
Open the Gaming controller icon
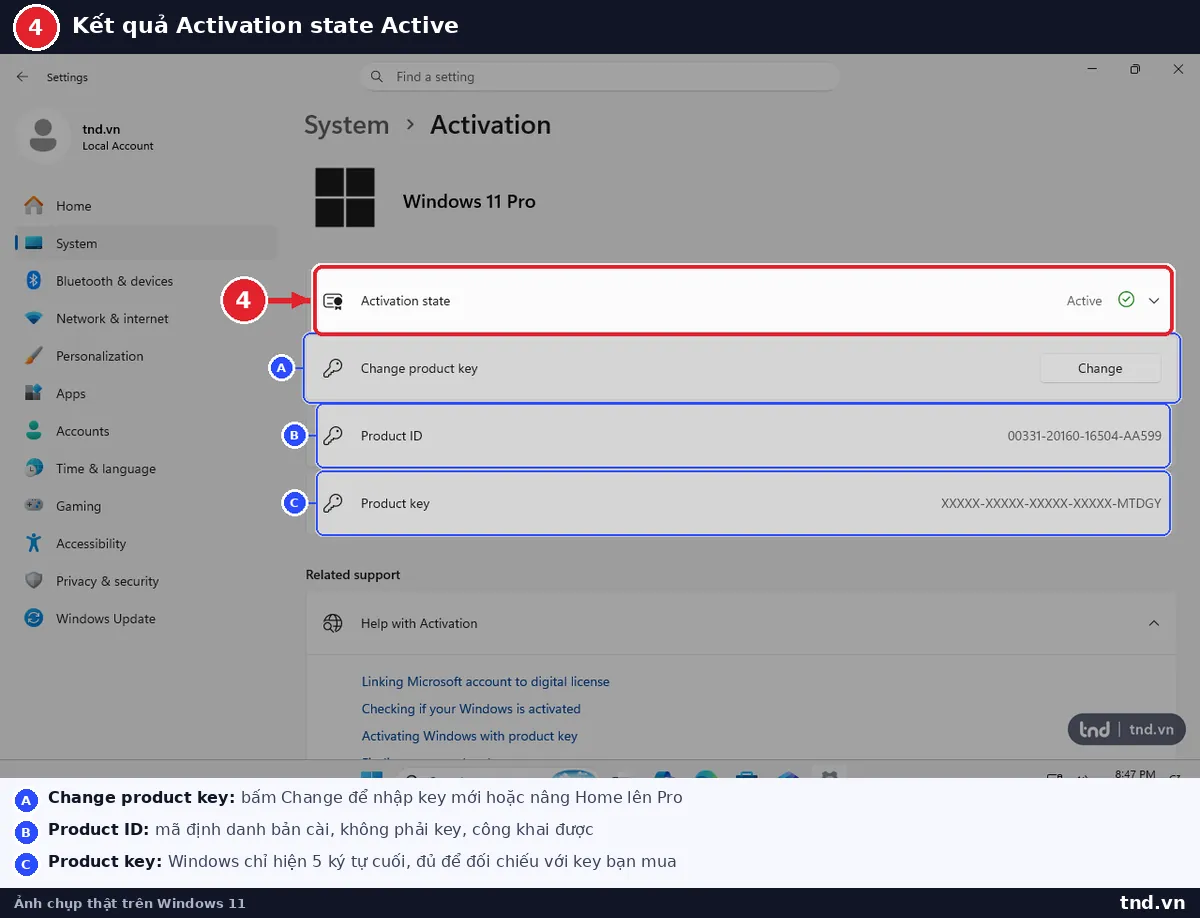pyautogui.click(x=34, y=506)
